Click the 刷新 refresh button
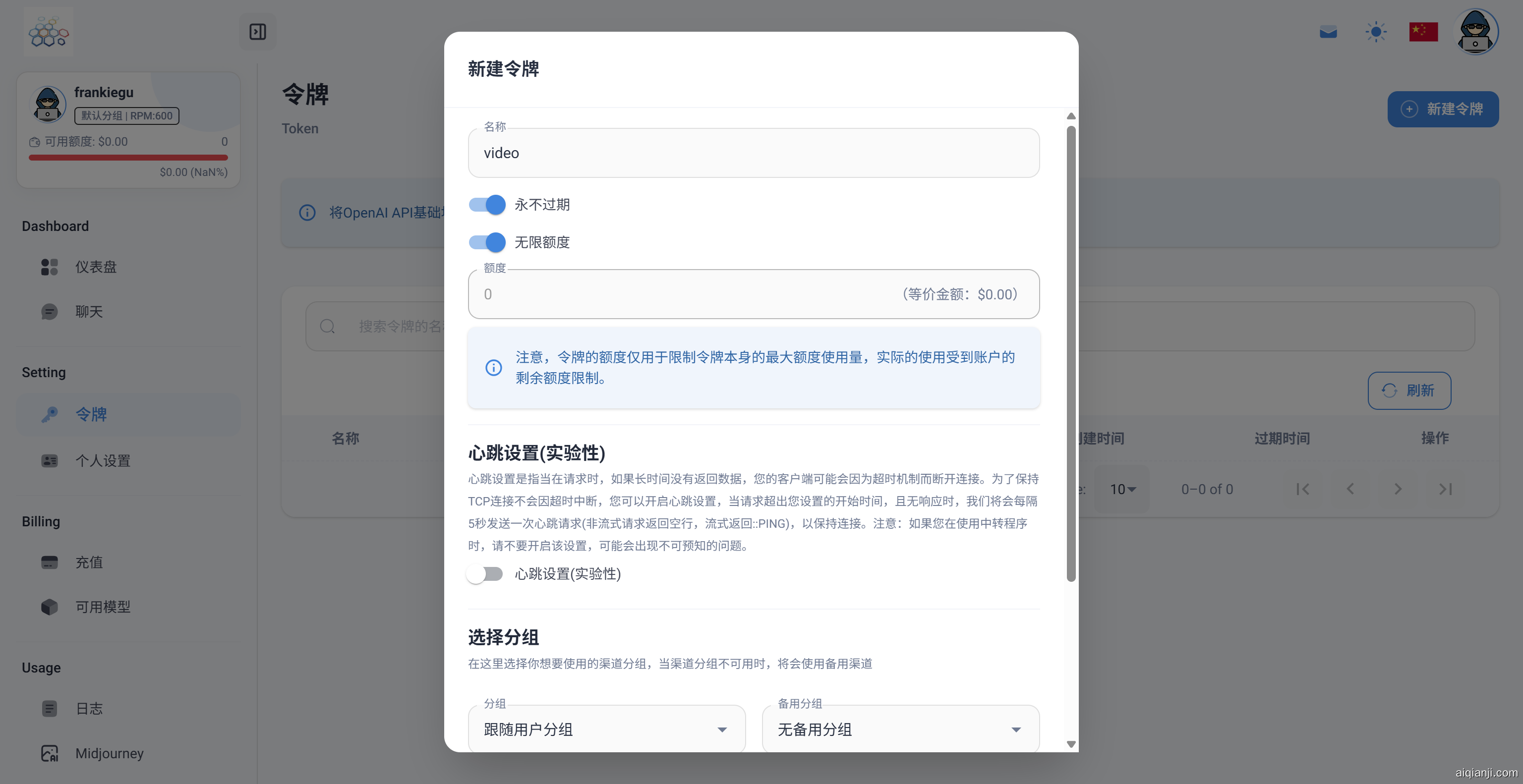Viewport: 1523px width, 784px height. click(x=1409, y=391)
